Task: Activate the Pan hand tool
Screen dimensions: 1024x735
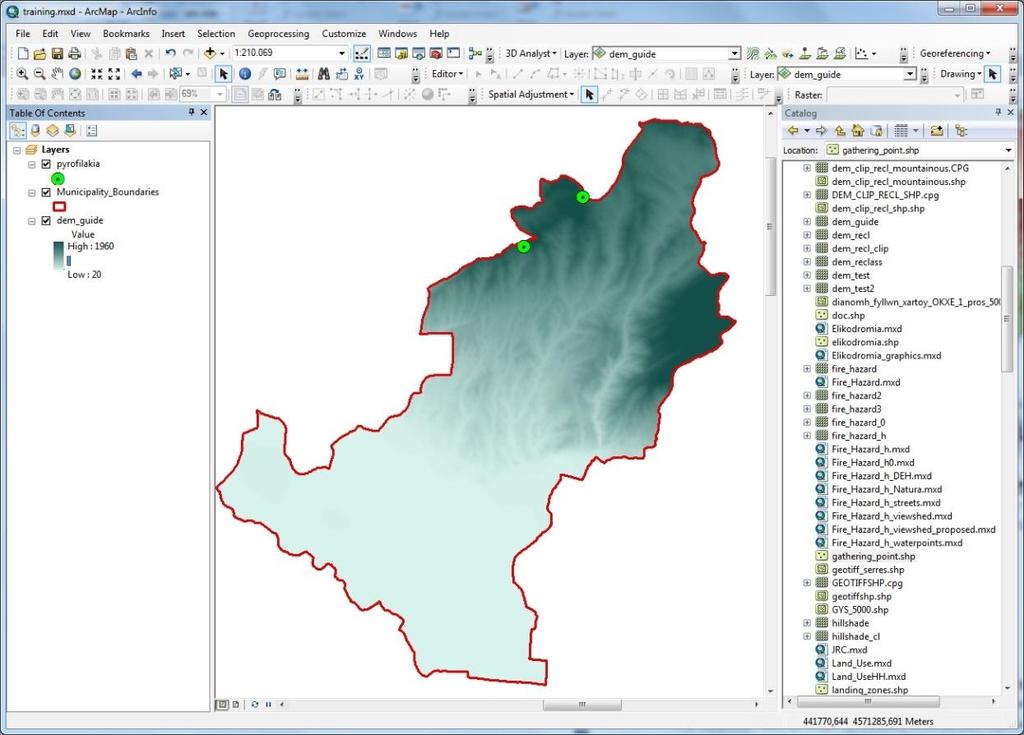Action: (57, 74)
